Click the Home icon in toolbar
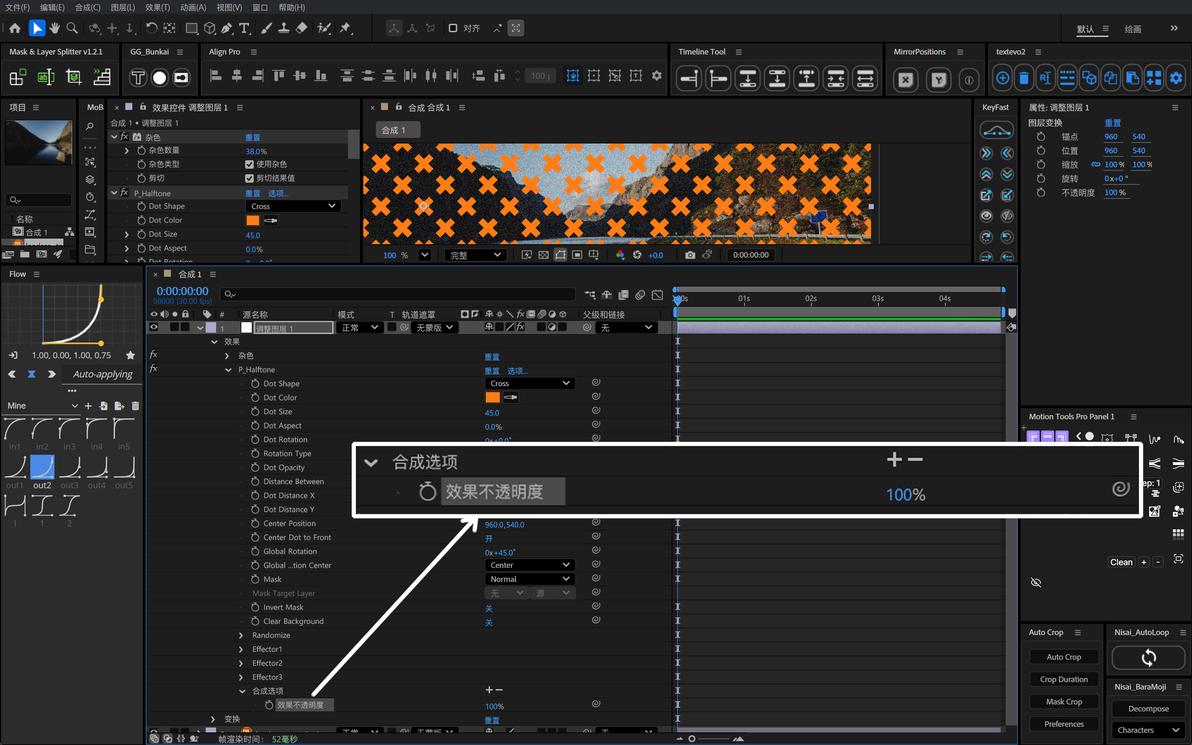The height and width of the screenshot is (745, 1192). click(15, 28)
